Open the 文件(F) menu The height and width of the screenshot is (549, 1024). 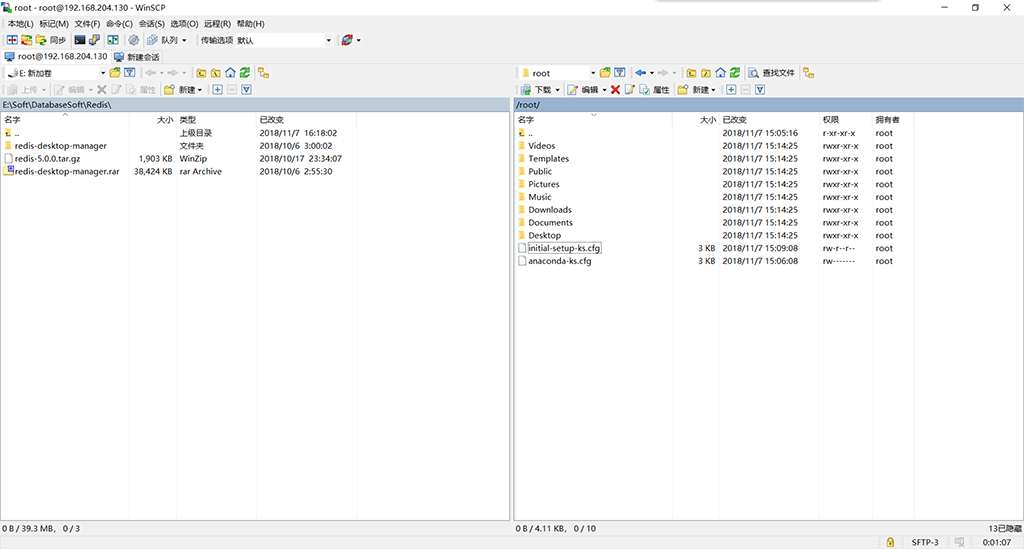[x=87, y=24]
